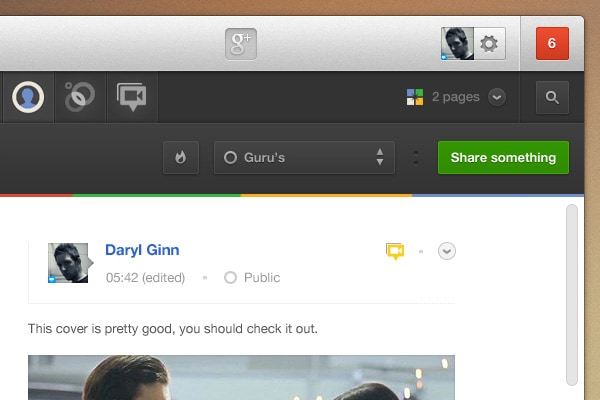
Task: Open the Guru's circle selector
Action: click(x=304, y=157)
